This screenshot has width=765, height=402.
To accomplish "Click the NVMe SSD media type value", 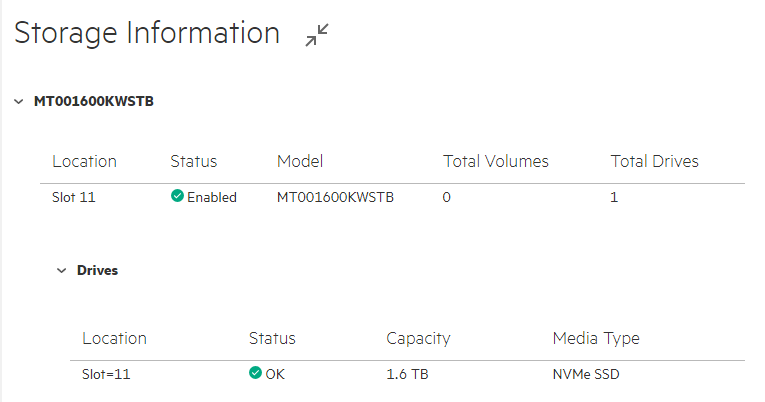I will (x=593, y=375).
